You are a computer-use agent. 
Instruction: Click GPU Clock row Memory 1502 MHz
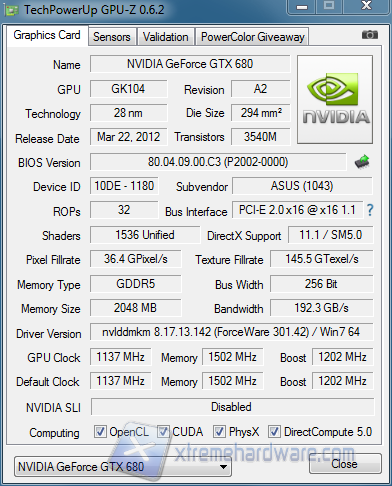pos(233,357)
